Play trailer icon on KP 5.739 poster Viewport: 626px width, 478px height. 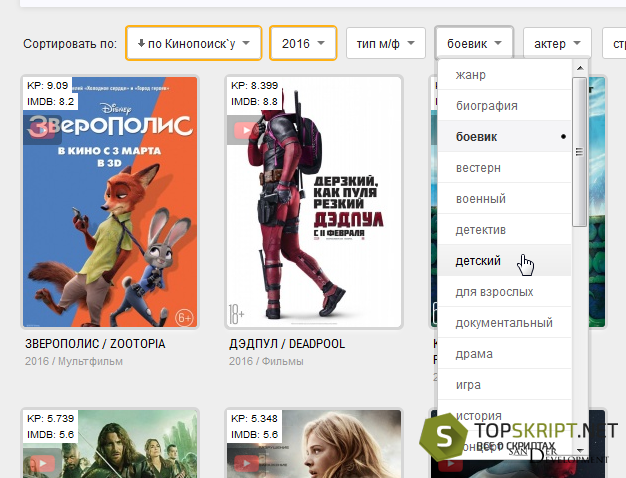click(x=42, y=463)
